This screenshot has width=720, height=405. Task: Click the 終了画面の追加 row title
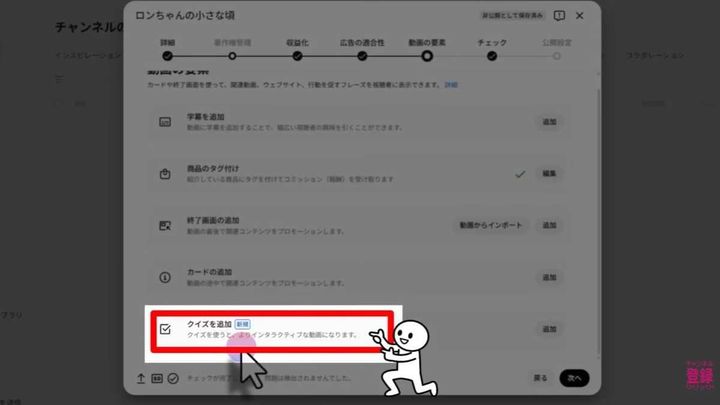(213, 220)
